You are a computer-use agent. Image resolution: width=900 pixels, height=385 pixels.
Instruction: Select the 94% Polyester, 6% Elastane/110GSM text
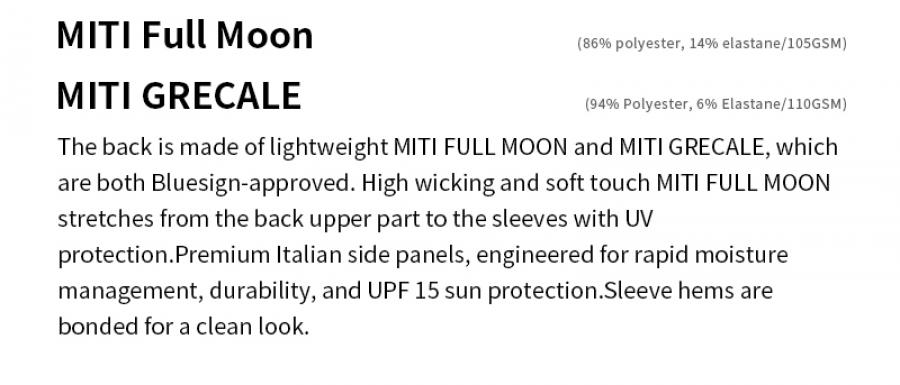click(x=716, y=104)
